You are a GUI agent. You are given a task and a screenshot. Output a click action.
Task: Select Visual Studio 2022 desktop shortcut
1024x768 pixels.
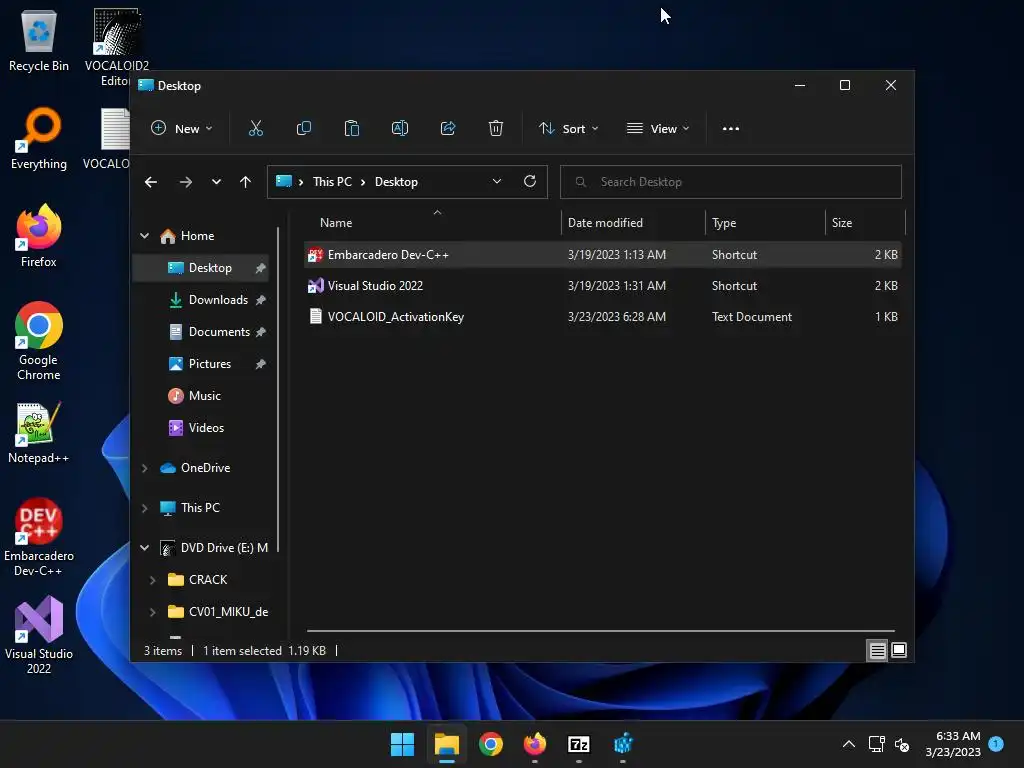coord(39,635)
